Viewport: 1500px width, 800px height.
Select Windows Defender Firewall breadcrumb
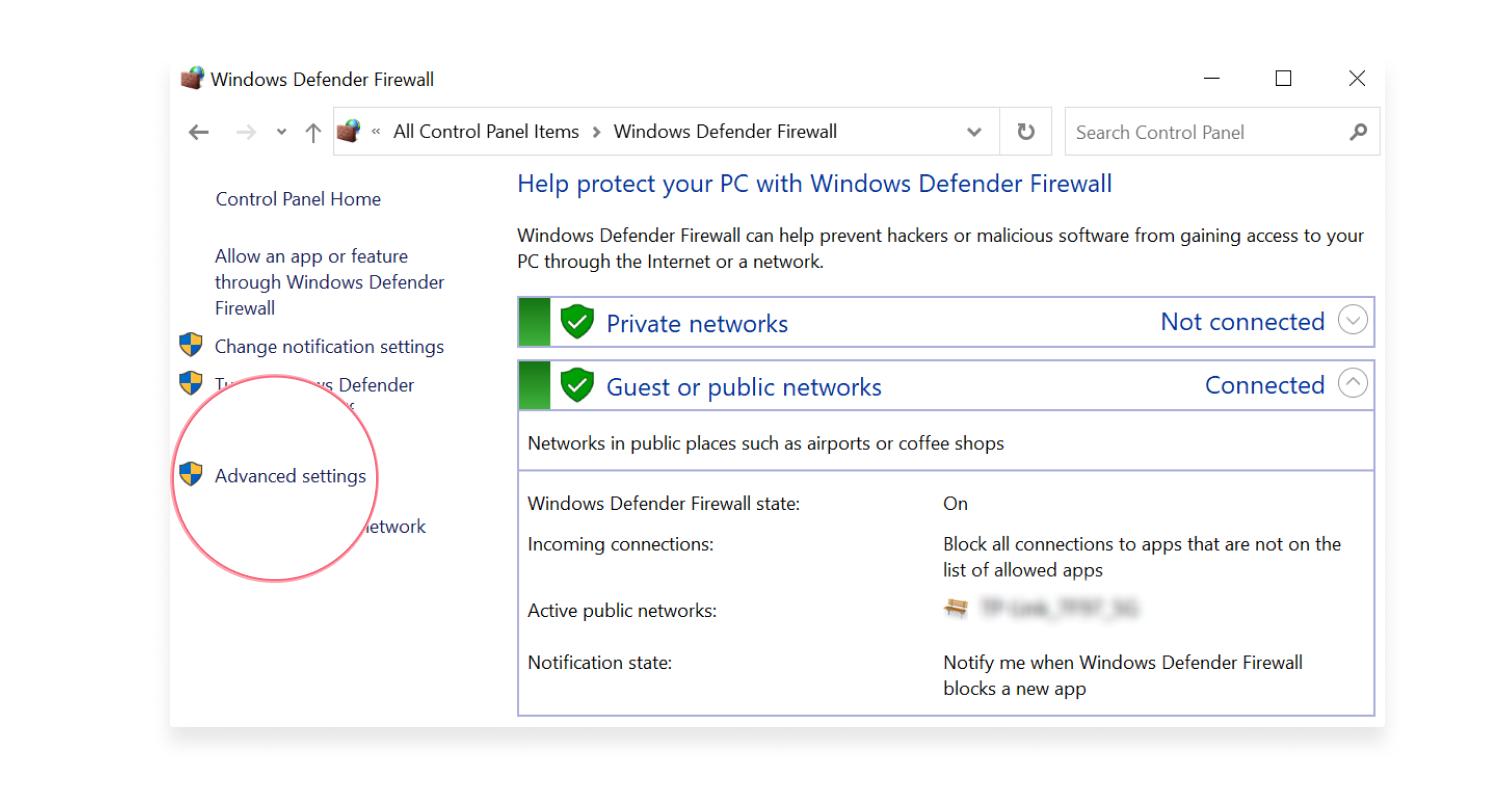[x=725, y=131]
